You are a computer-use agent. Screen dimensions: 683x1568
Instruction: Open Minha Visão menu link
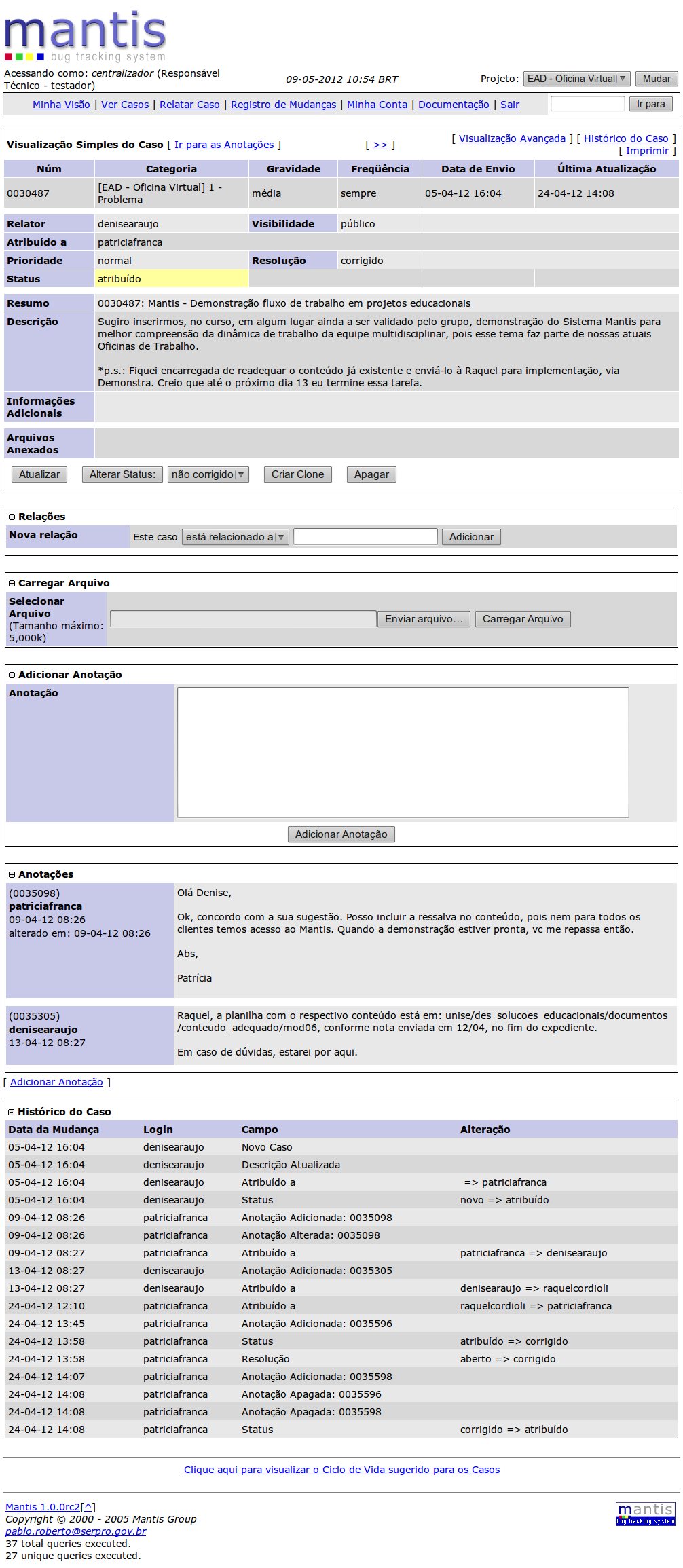click(x=61, y=105)
